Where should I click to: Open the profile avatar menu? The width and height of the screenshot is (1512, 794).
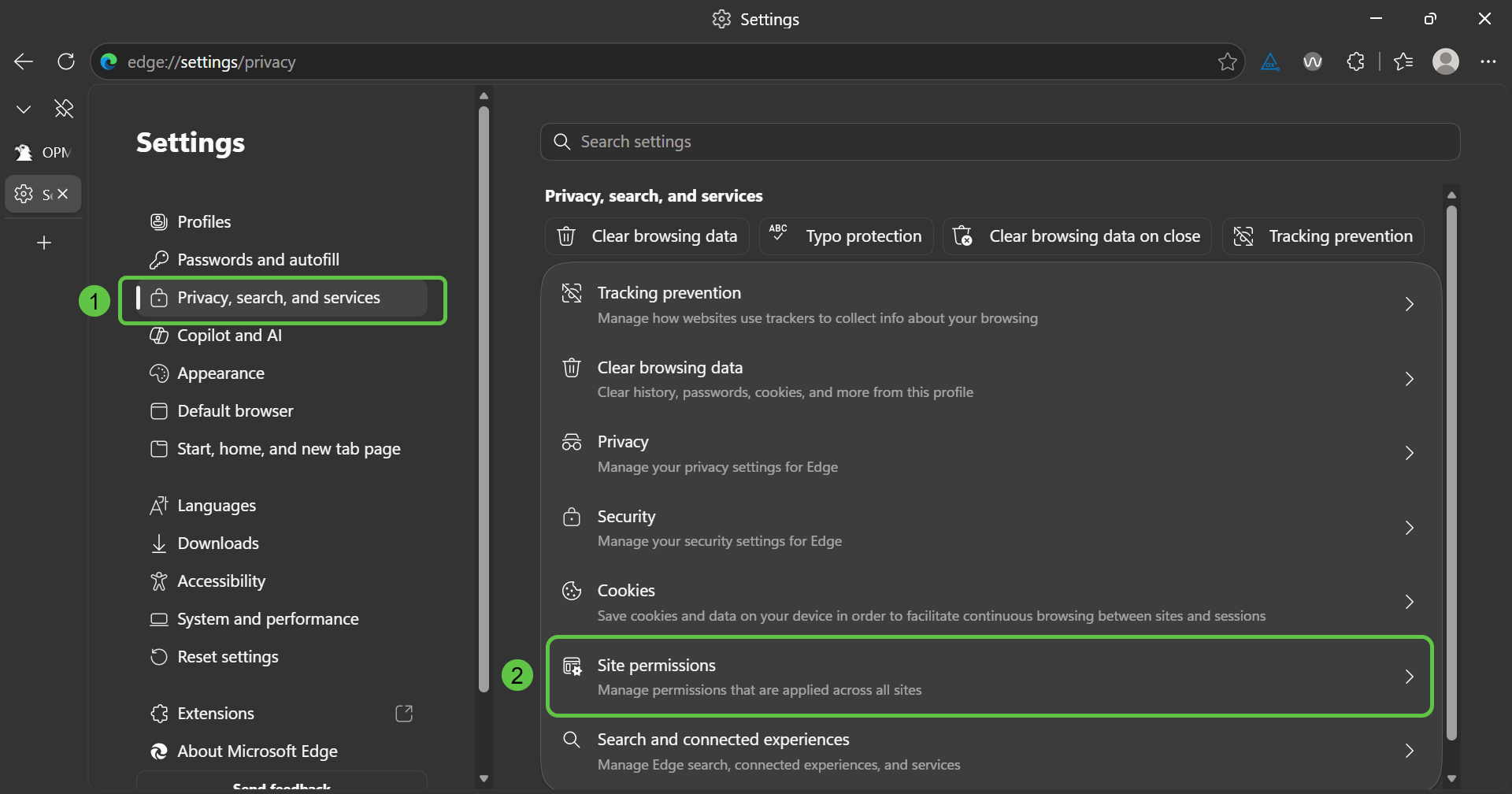pos(1446,61)
